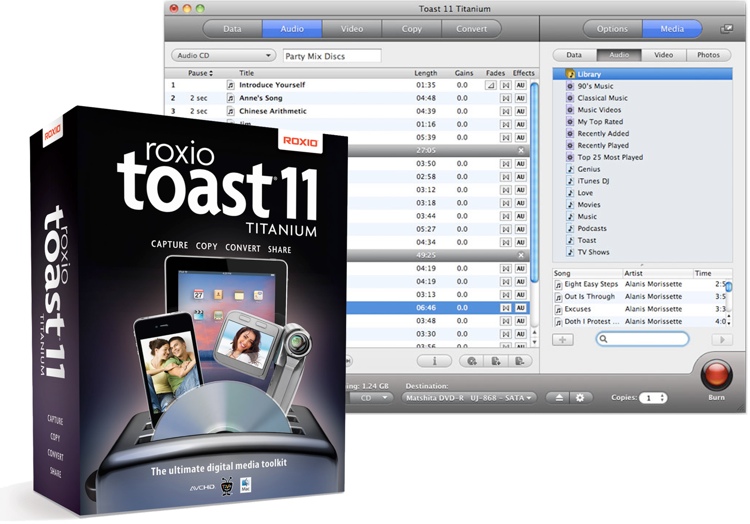The width and height of the screenshot is (750, 524).
Task: Click the add track document icon
Action: tap(496, 361)
